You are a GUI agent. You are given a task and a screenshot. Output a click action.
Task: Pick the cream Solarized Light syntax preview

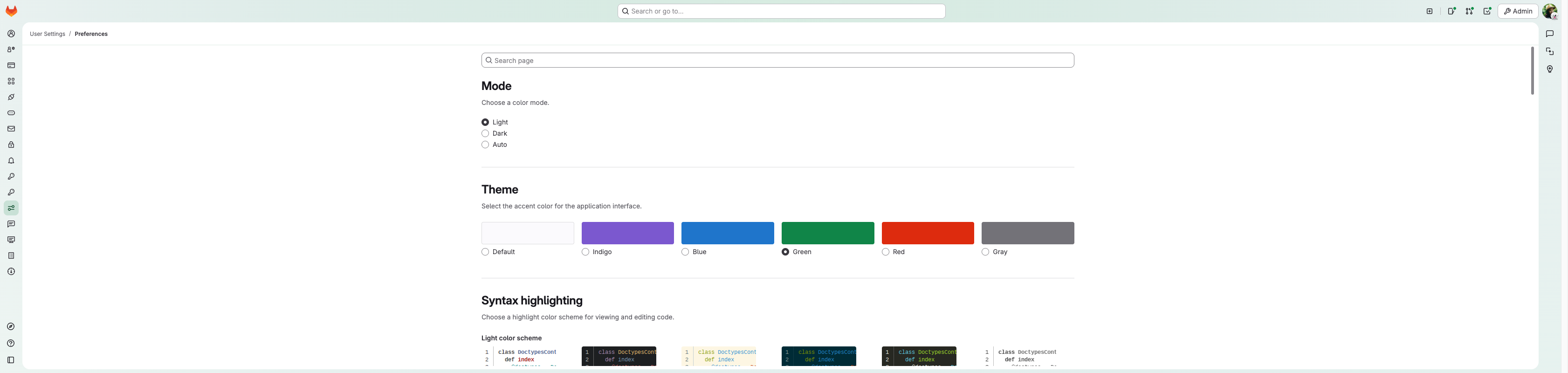click(x=719, y=357)
